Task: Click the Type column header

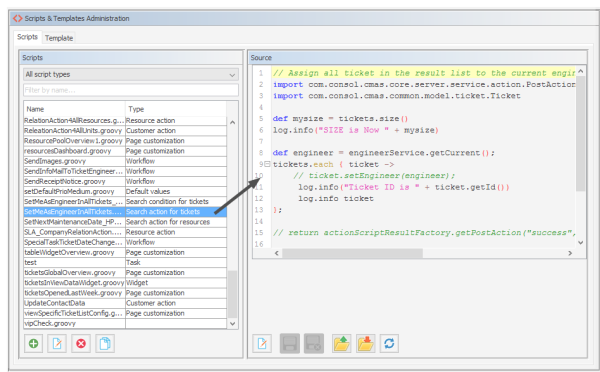Action: pyautogui.click(x=176, y=109)
